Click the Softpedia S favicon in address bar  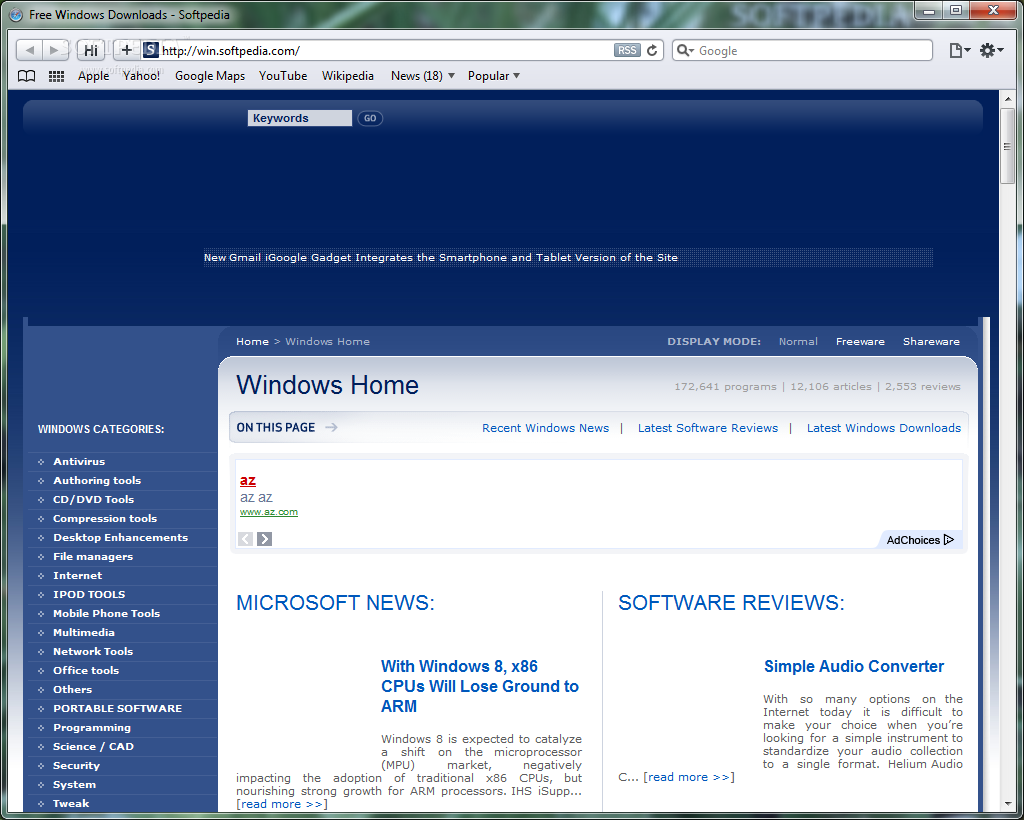[151, 50]
